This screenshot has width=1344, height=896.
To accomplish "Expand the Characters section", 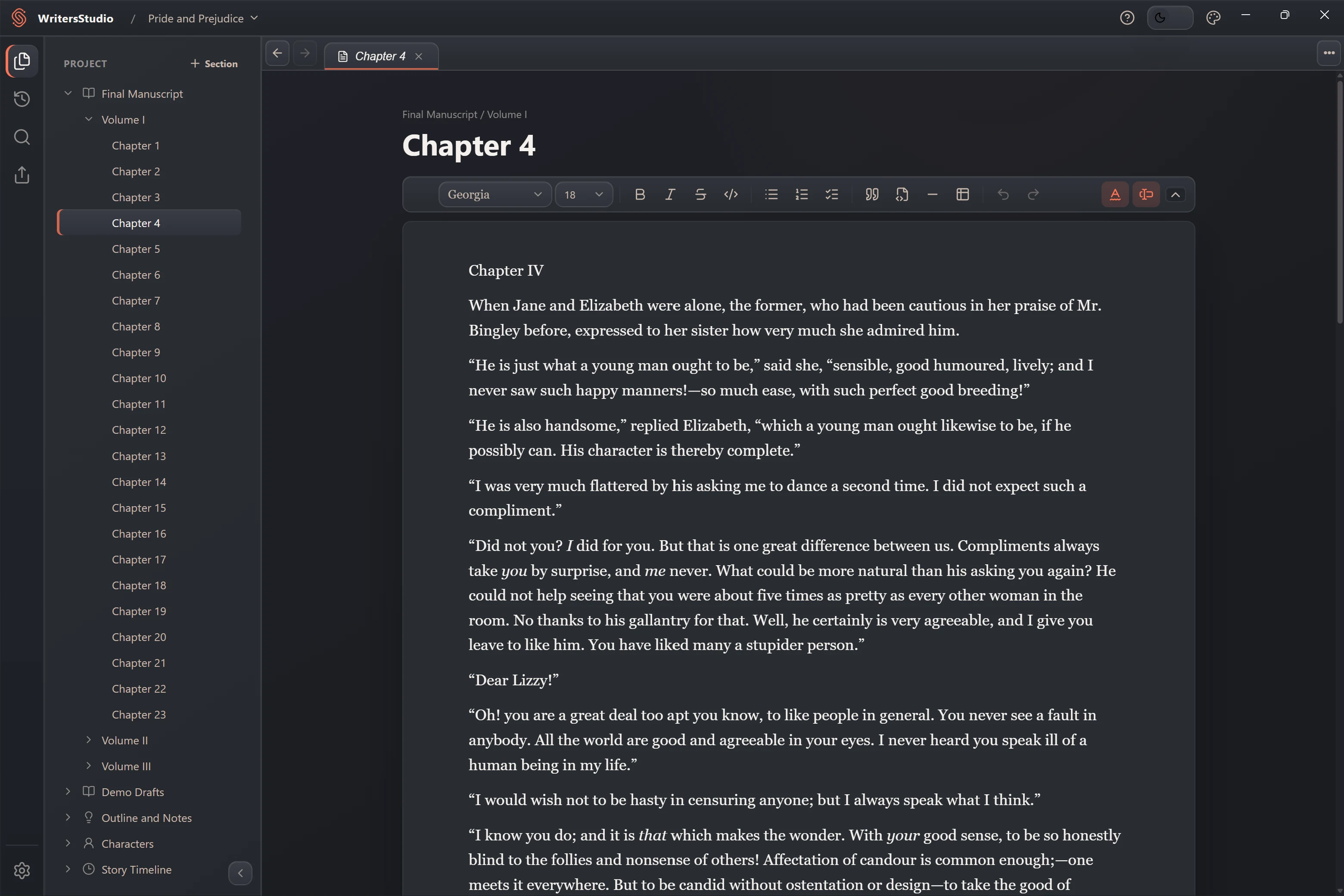I will [x=68, y=843].
